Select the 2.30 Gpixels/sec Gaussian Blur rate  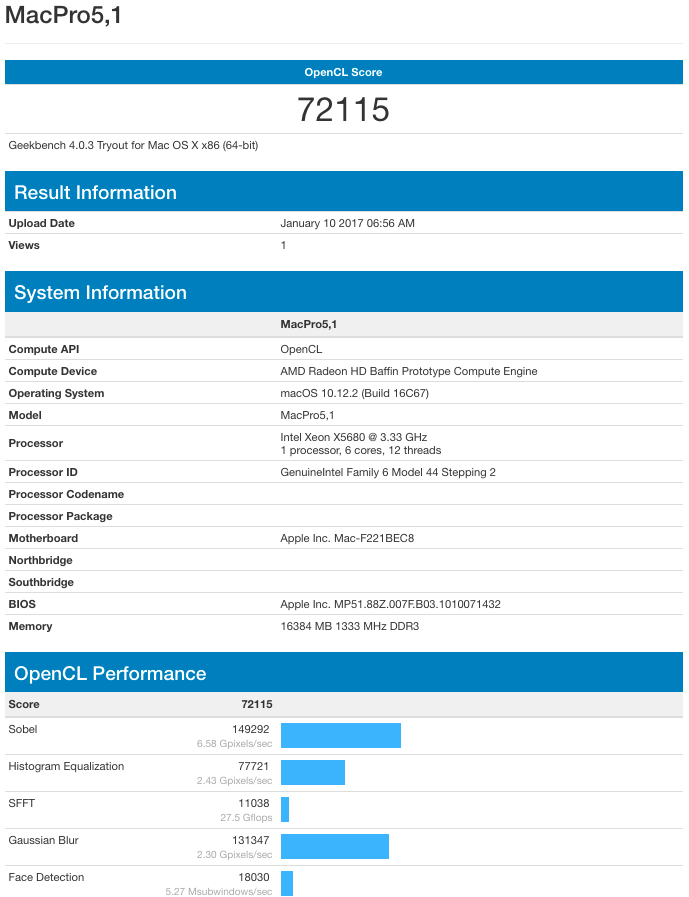coord(235,855)
